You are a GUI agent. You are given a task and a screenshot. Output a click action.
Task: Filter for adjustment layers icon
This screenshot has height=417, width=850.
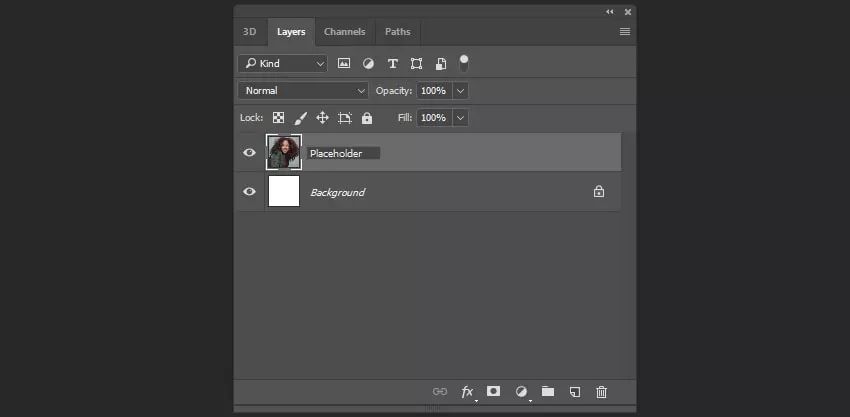coord(368,63)
